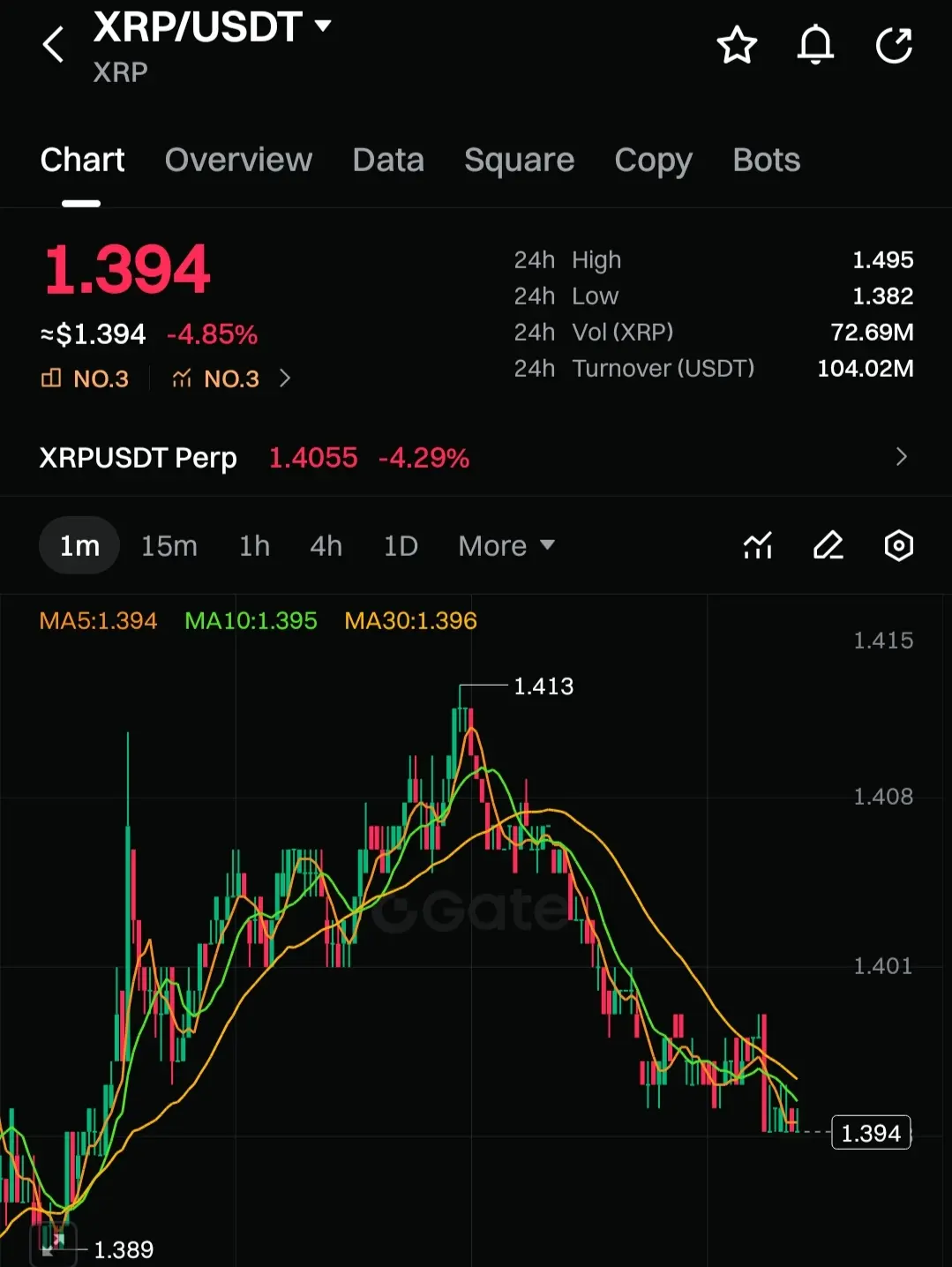This screenshot has width=952, height=1267.
Task: Switch to the Square tab
Action: (x=519, y=160)
